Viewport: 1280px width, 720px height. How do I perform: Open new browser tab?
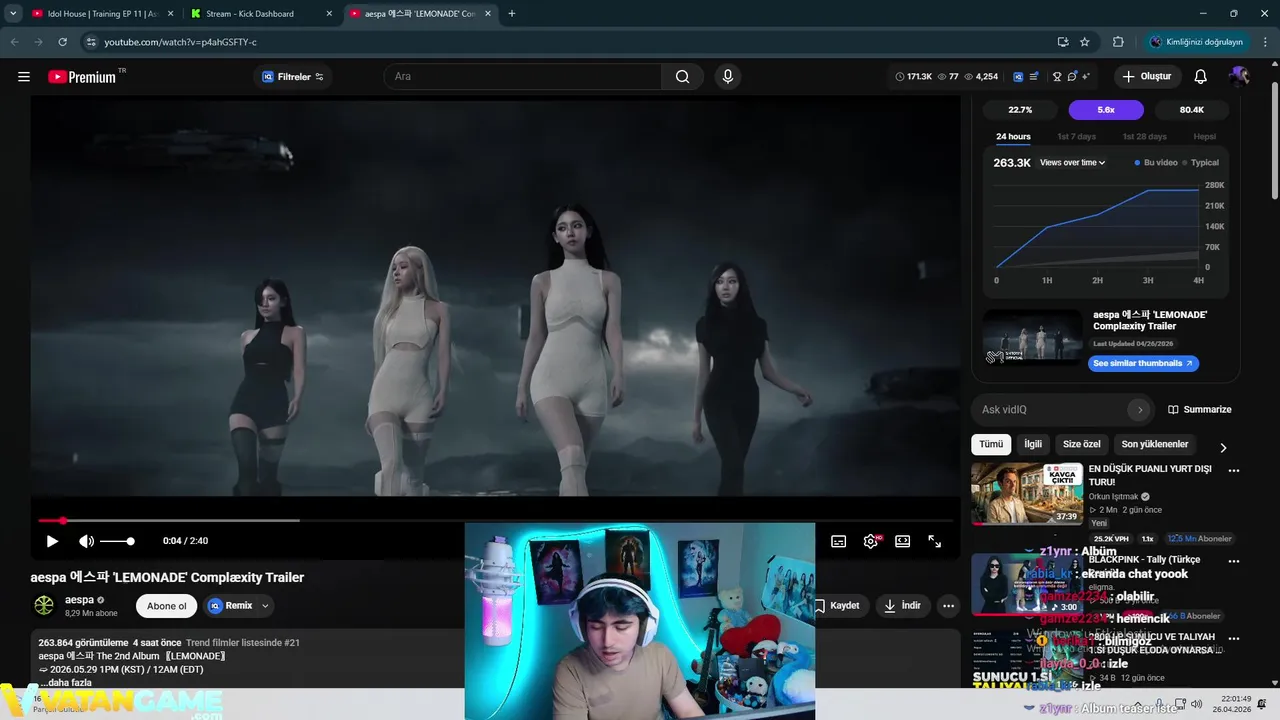[512, 14]
